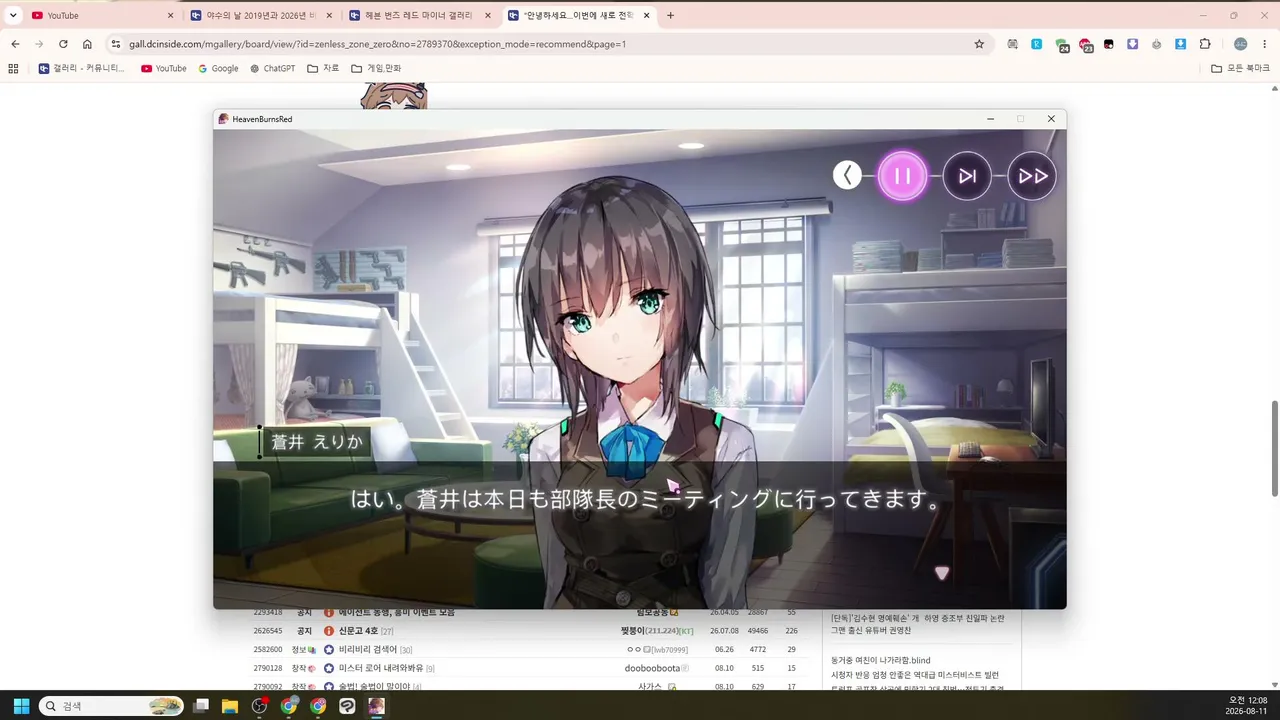The height and width of the screenshot is (720, 1280).
Task: Click the address bar URL
Action: [x=377, y=44]
